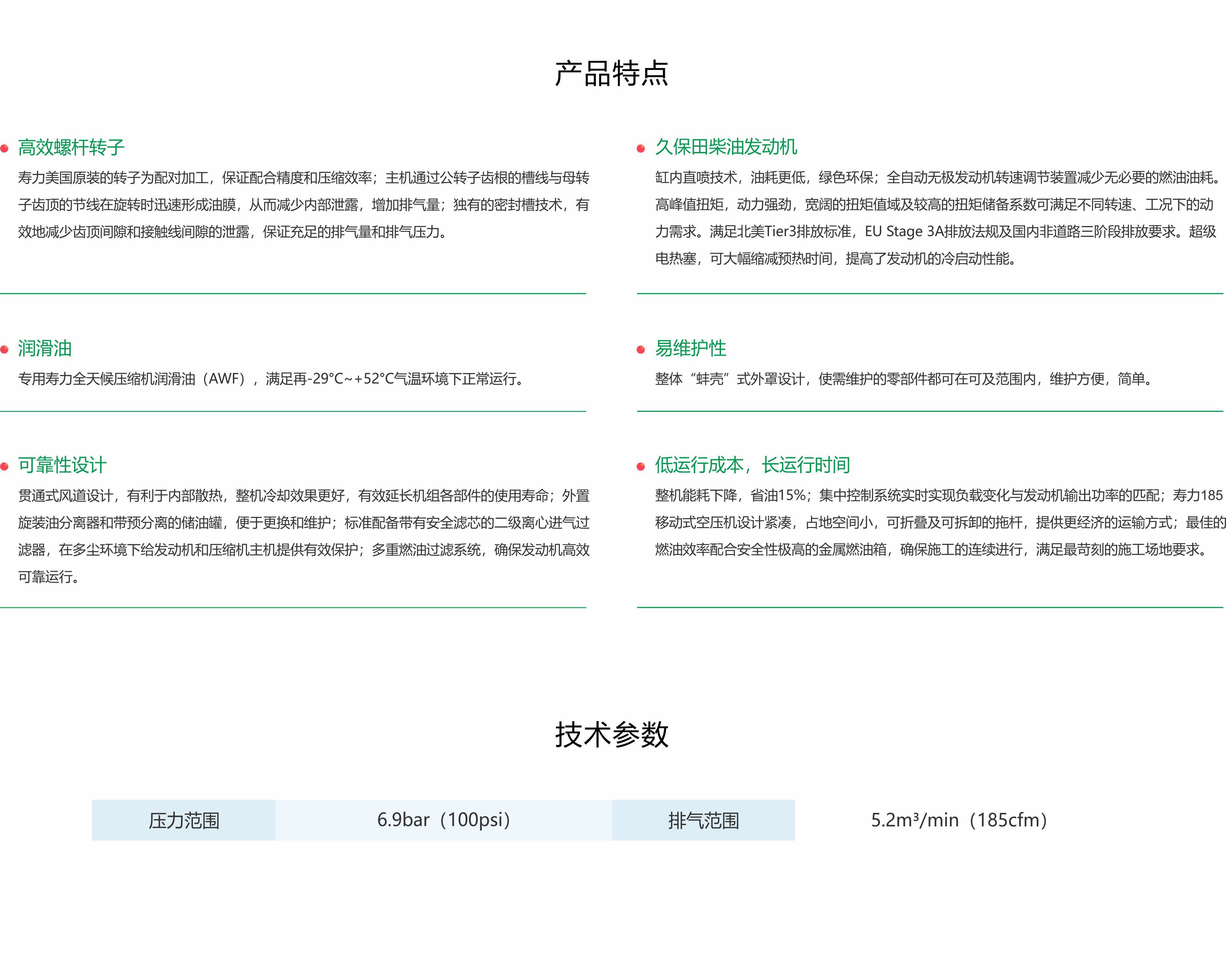Click the red bullet beside 高效螺杆转子
The image size is (1226, 980).
click(5, 149)
